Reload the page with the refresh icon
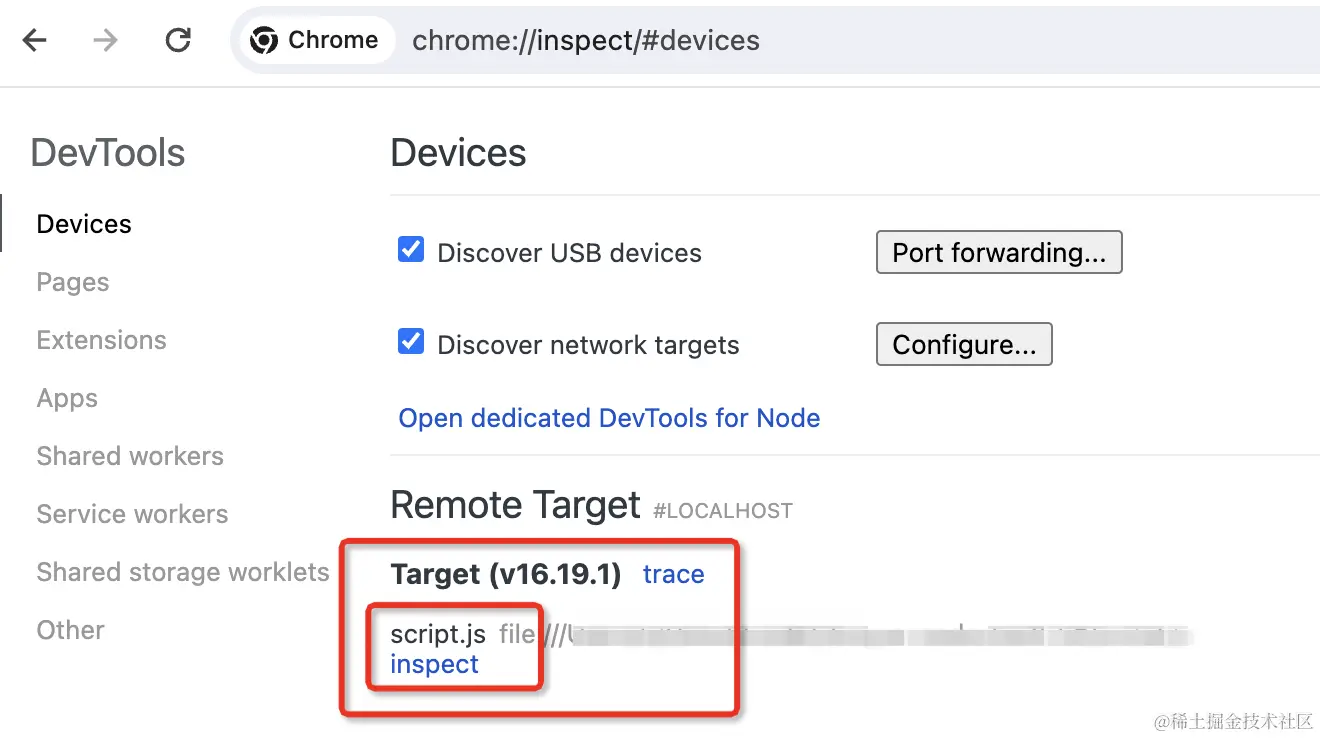Image resolution: width=1320 pixels, height=738 pixels. 178,40
